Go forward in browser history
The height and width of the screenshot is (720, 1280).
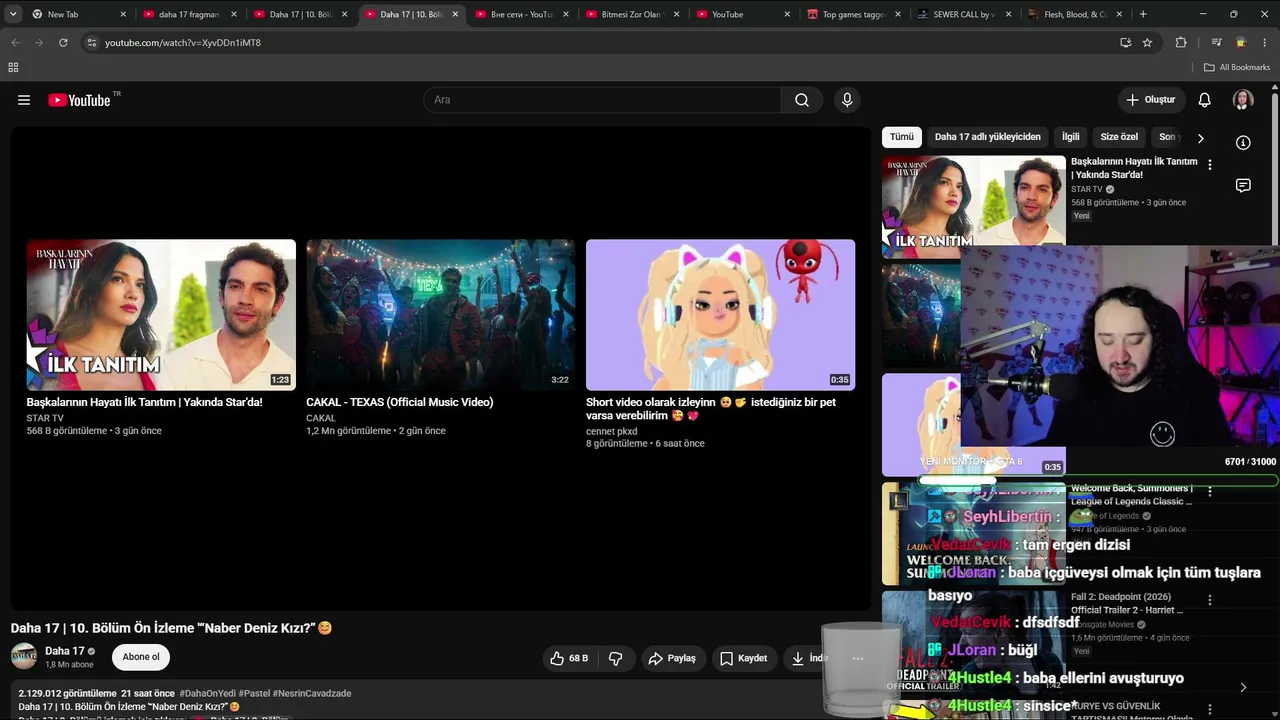pyautogui.click(x=39, y=43)
